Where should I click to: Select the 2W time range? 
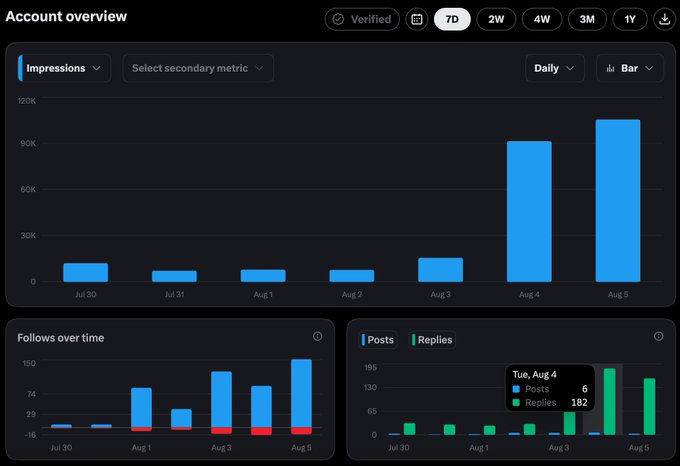coord(496,19)
